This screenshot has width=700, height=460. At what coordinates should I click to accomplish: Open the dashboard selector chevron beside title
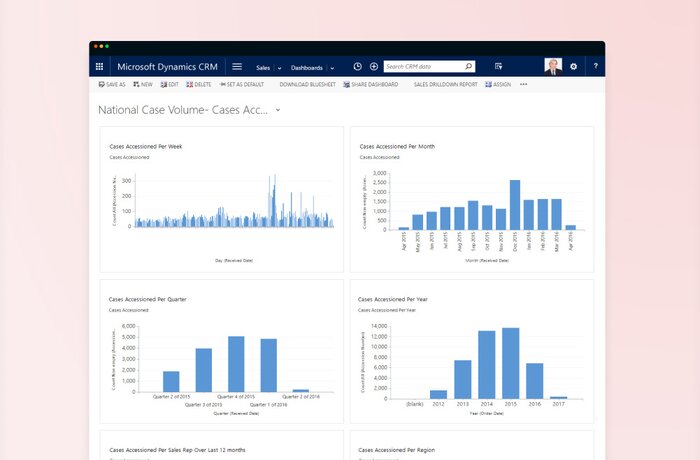pyautogui.click(x=278, y=109)
